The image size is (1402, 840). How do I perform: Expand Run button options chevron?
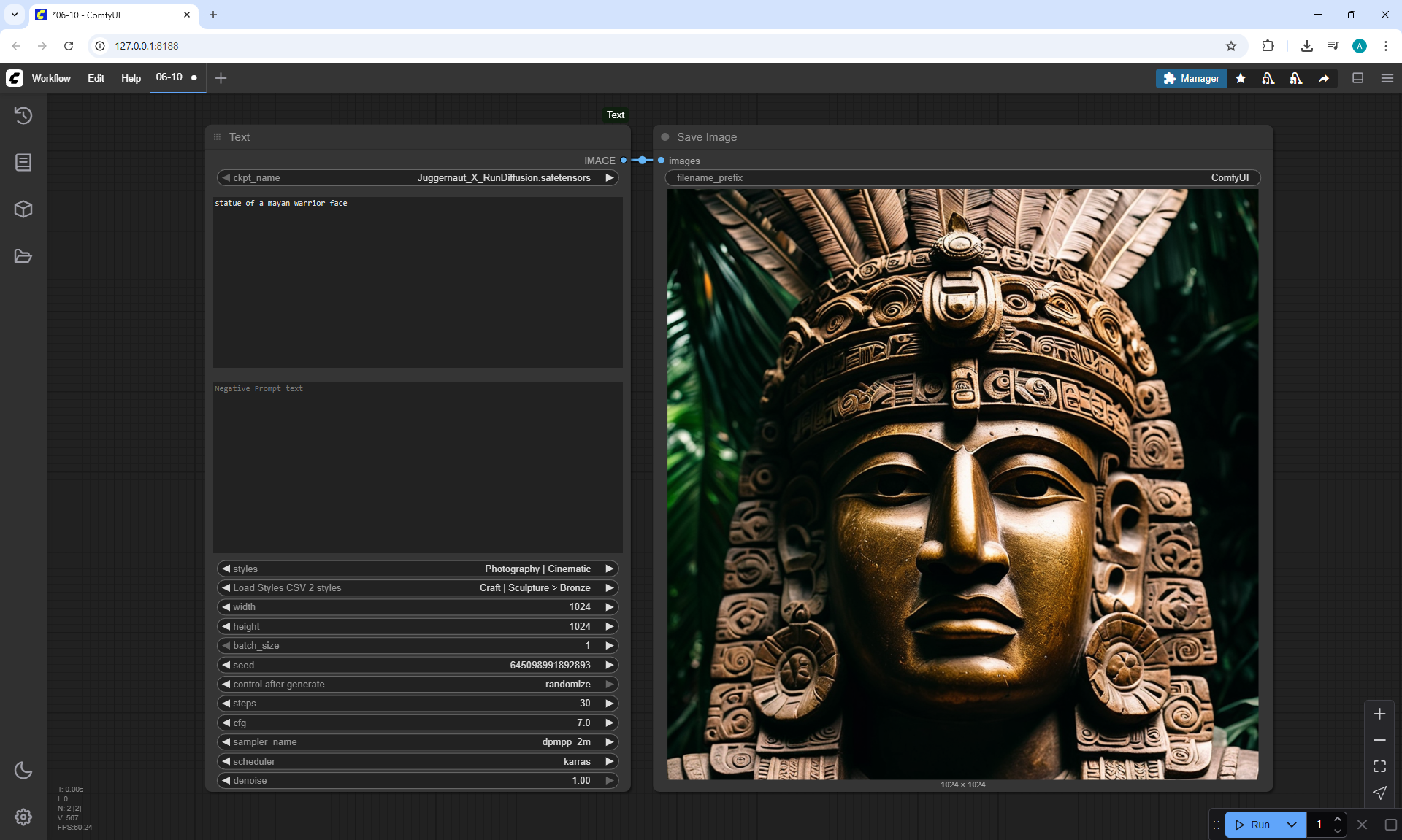[x=1292, y=825]
